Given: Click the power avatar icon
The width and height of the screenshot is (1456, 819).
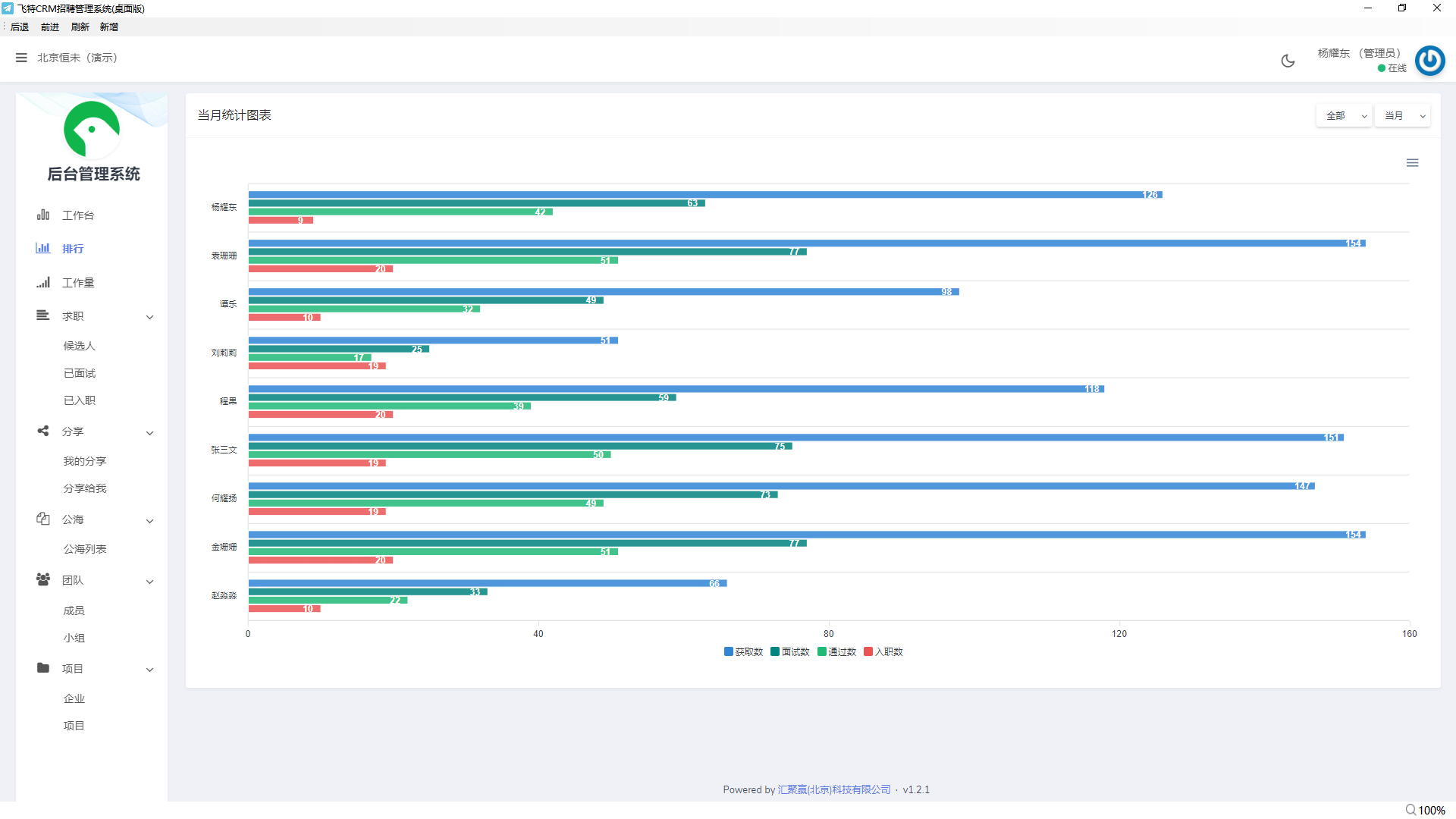Looking at the screenshot, I should 1429,61.
